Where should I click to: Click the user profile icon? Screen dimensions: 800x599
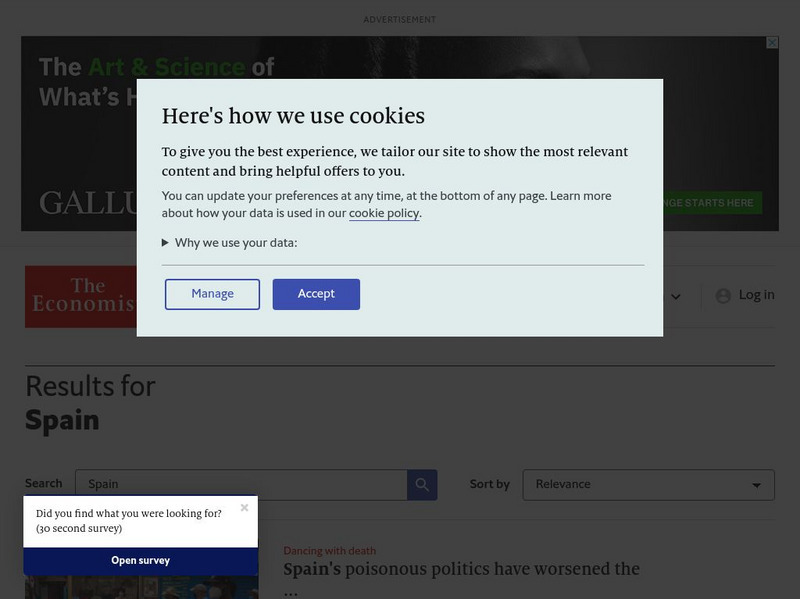[723, 296]
